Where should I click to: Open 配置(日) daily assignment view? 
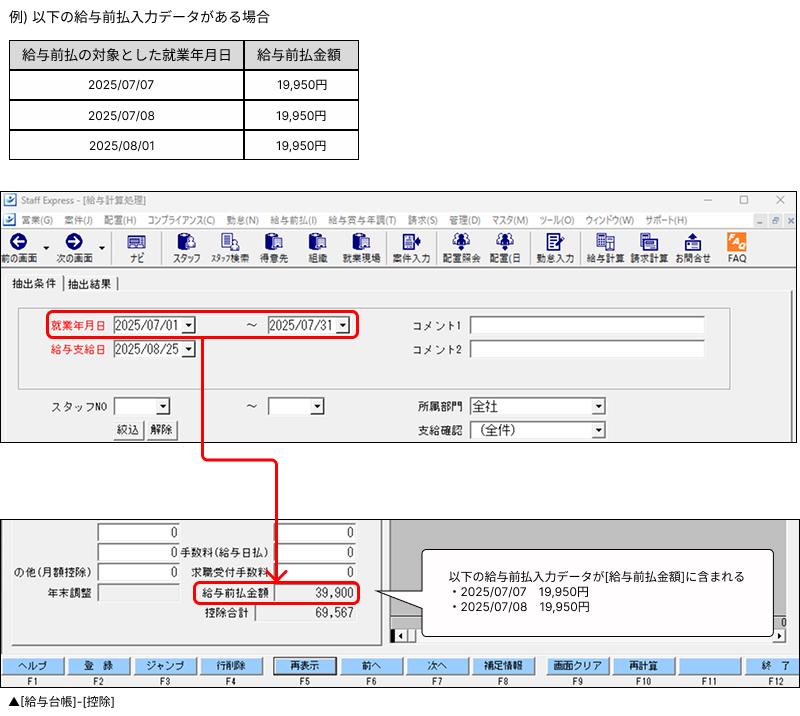point(505,246)
